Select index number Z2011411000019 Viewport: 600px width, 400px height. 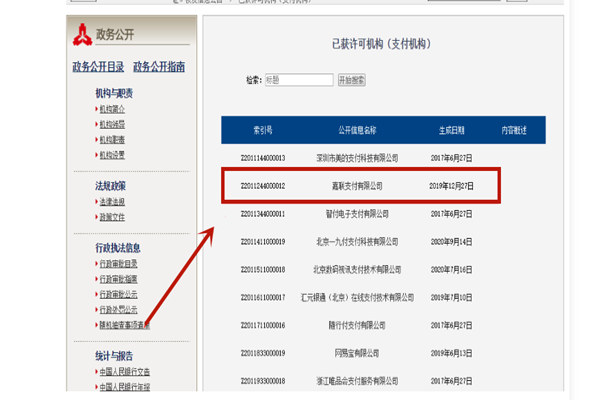point(263,242)
